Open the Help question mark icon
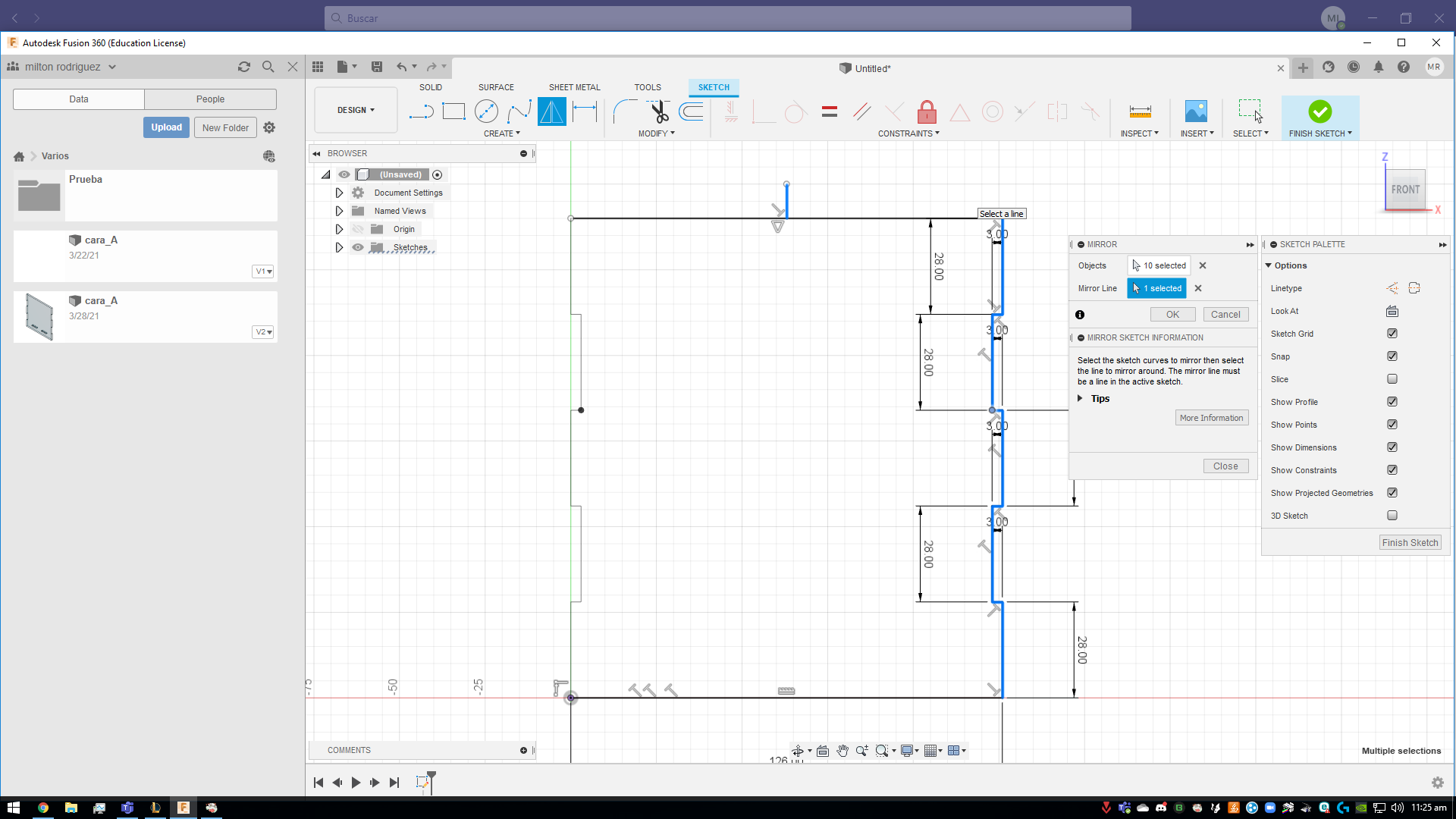Image resolution: width=1456 pixels, height=819 pixels. pyautogui.click(x=1404, y=67)
